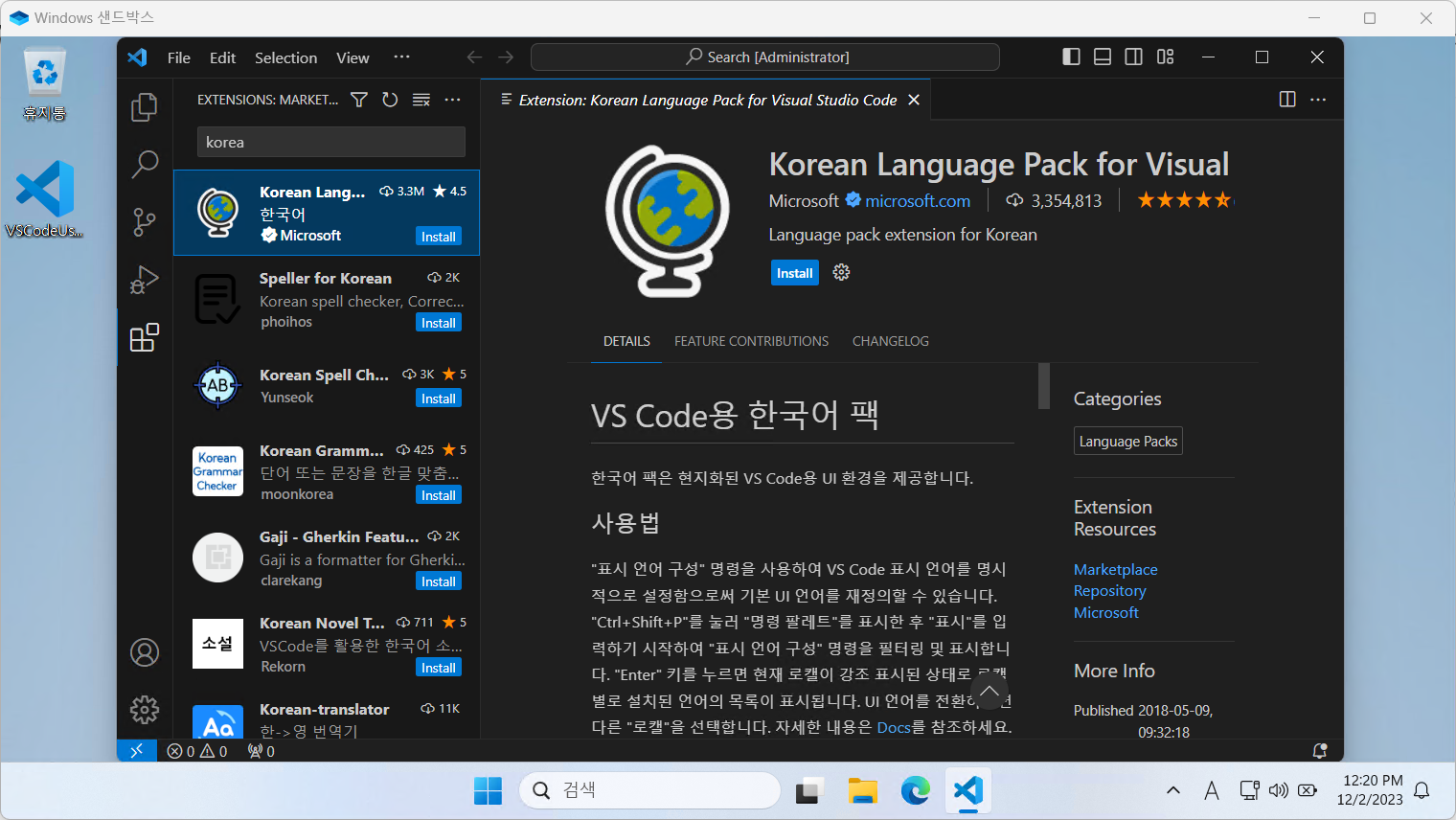Open notifications bell in VS Code status bar

(x=1320, y=751)
